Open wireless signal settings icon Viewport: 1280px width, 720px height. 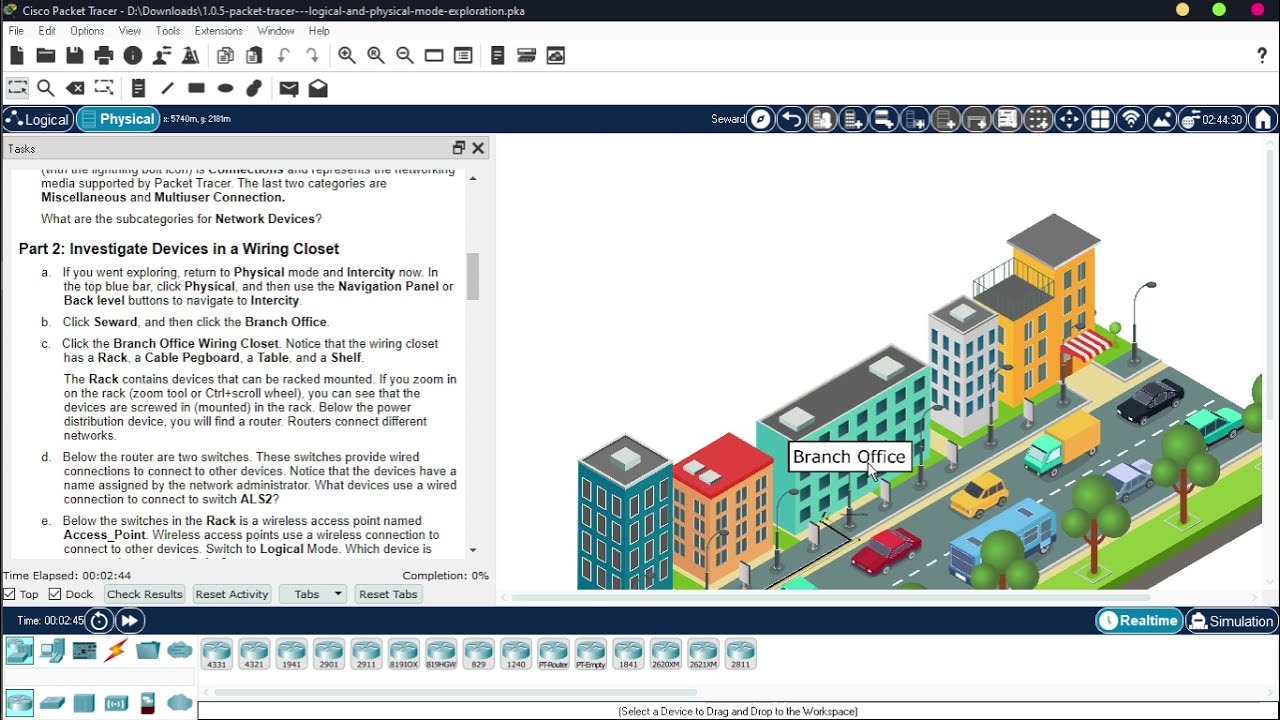1131,120
